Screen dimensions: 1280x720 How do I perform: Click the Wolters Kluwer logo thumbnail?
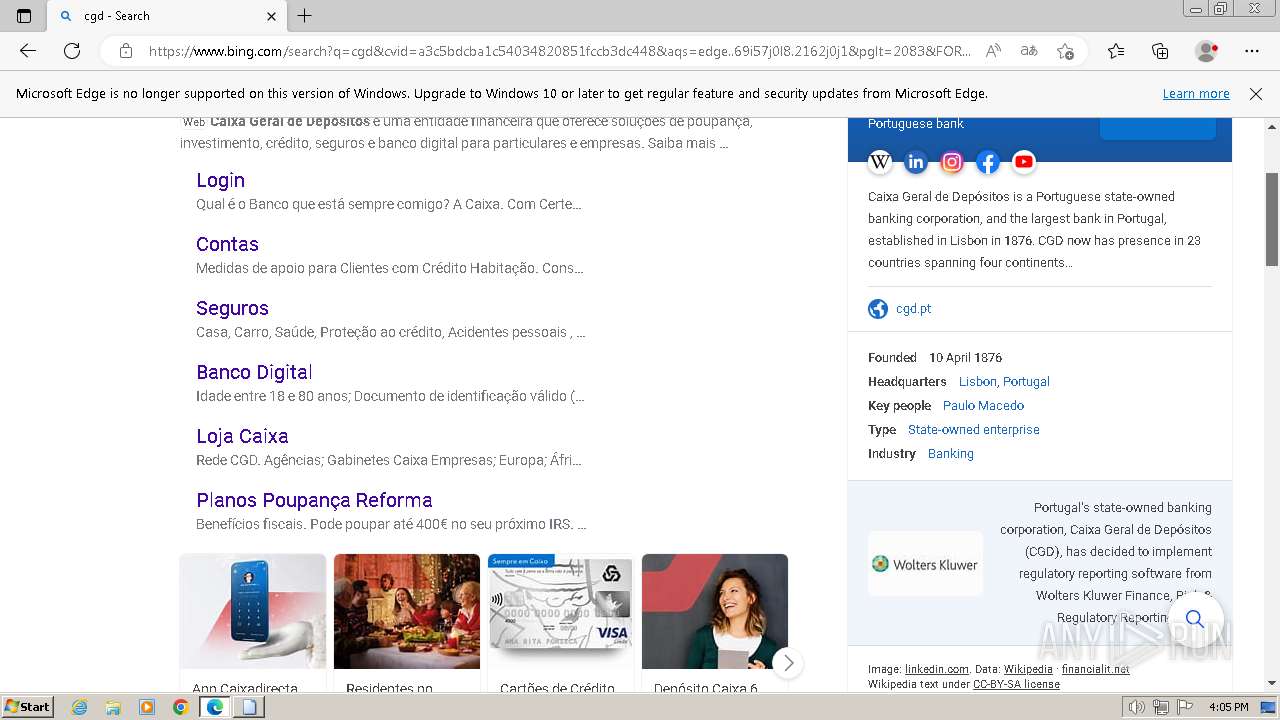[x=925, y=564]
